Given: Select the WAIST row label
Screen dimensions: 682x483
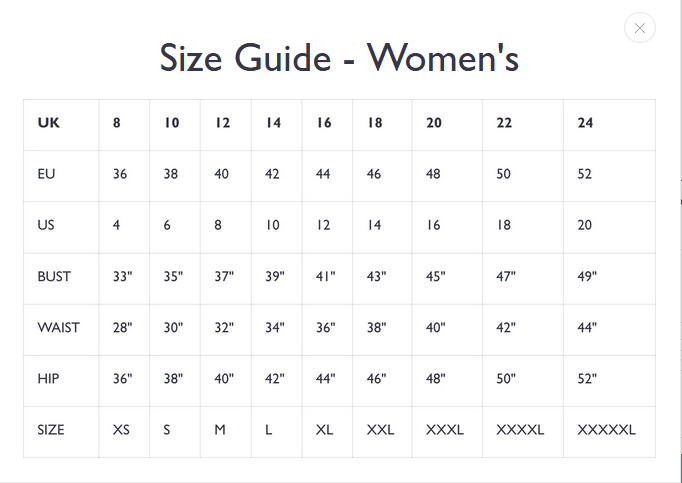Looking at the screenshot, I should (58, 327).
